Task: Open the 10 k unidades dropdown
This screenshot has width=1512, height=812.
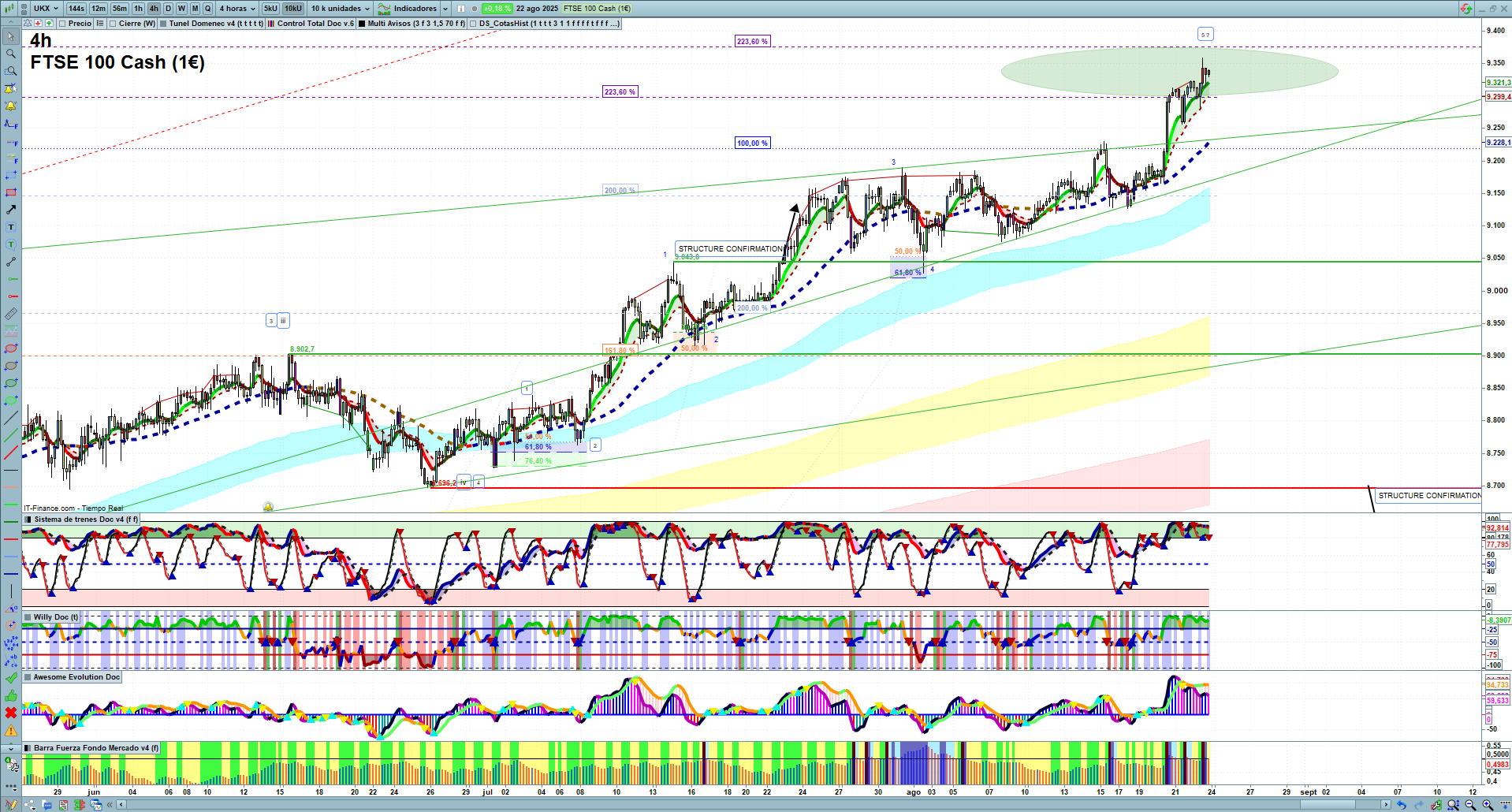Action: (x=340, y=9)
